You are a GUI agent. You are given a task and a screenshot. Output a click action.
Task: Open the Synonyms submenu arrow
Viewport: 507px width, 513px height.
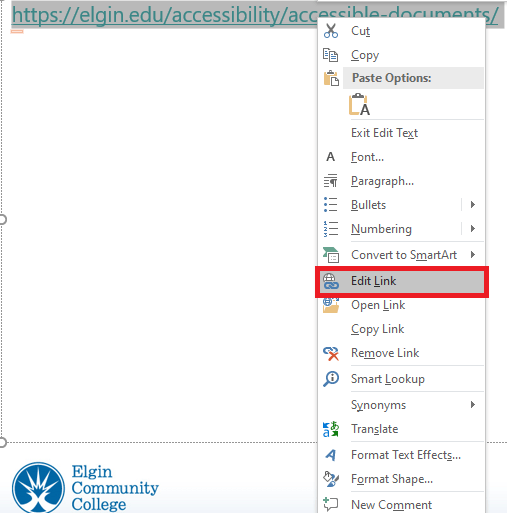click(x=472, y=405)
